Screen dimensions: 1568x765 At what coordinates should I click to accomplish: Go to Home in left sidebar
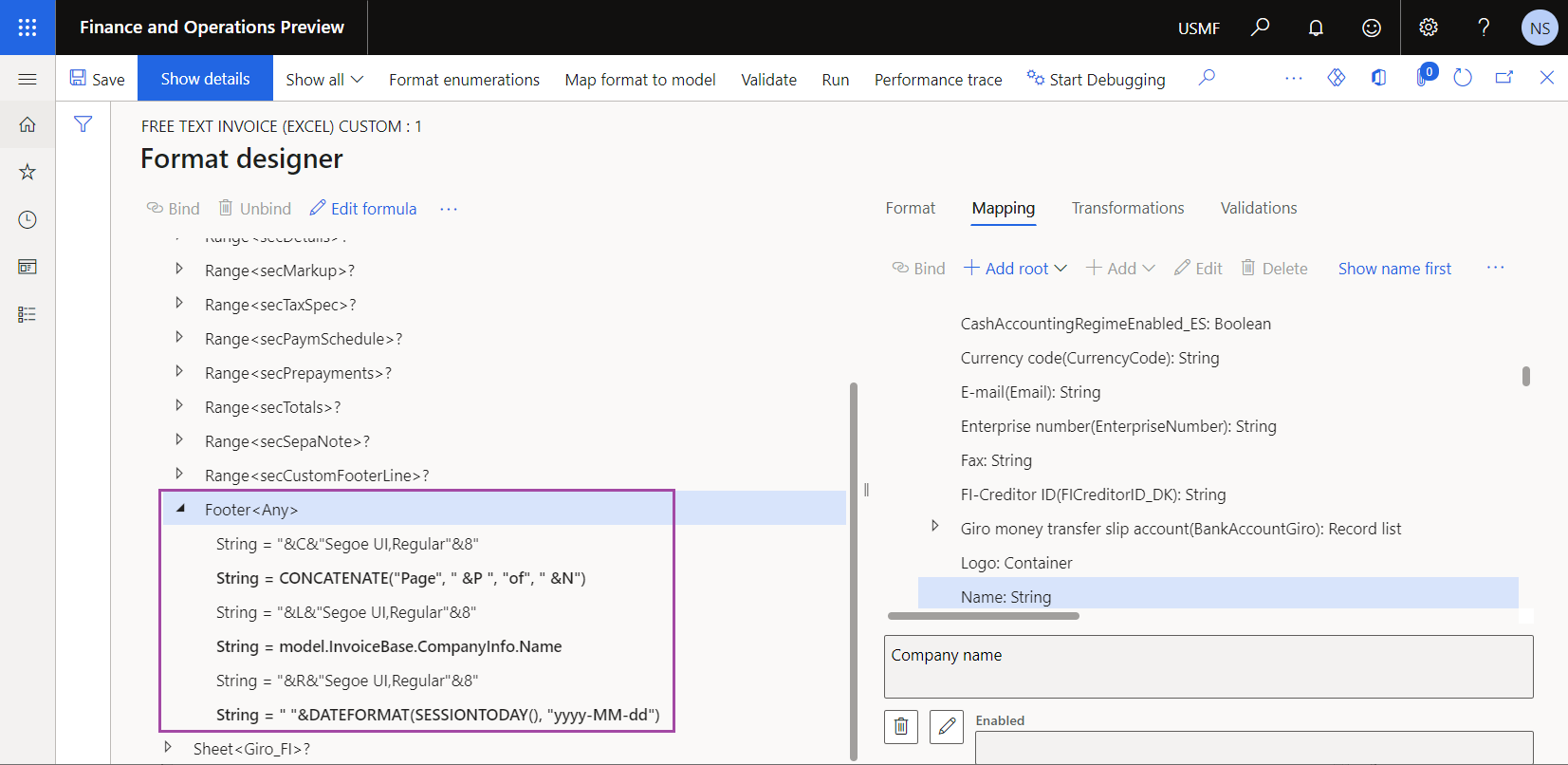[x=28, y=124]
